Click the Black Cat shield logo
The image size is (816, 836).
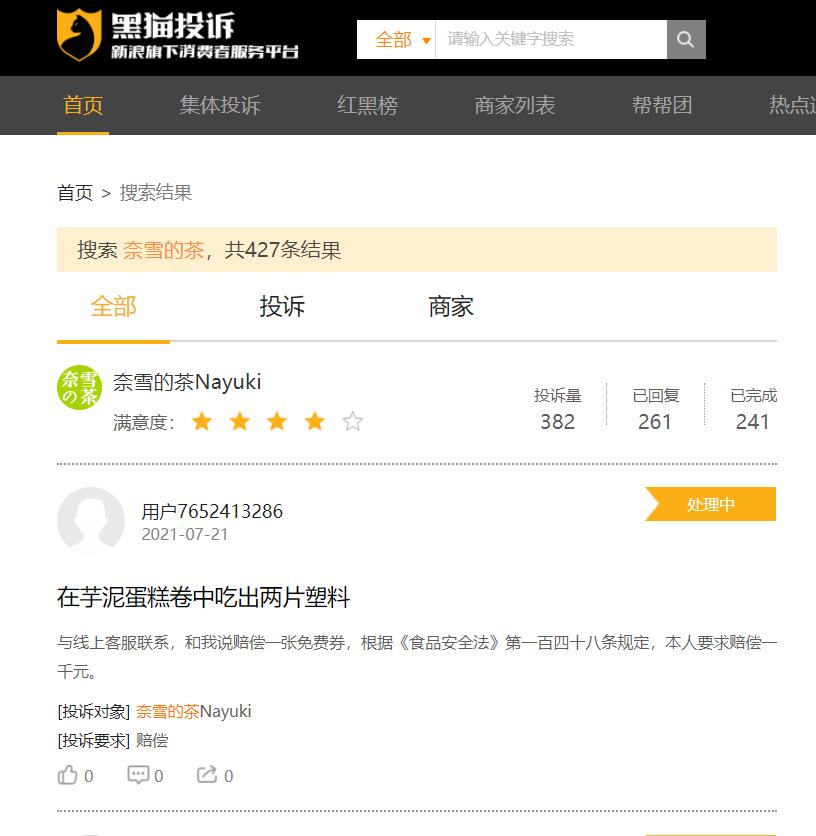click(79, 35)
